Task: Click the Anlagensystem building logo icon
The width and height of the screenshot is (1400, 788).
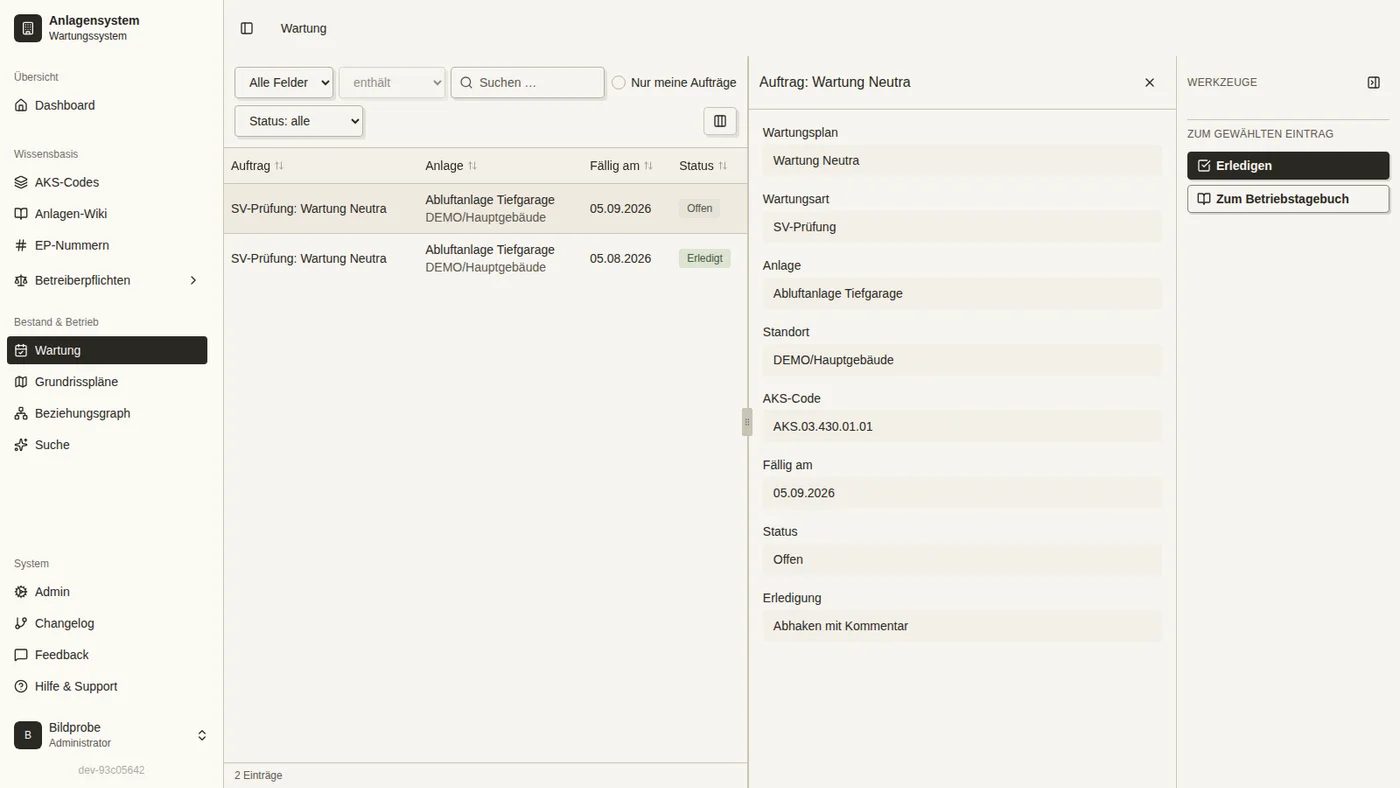Action: point(28,28)
